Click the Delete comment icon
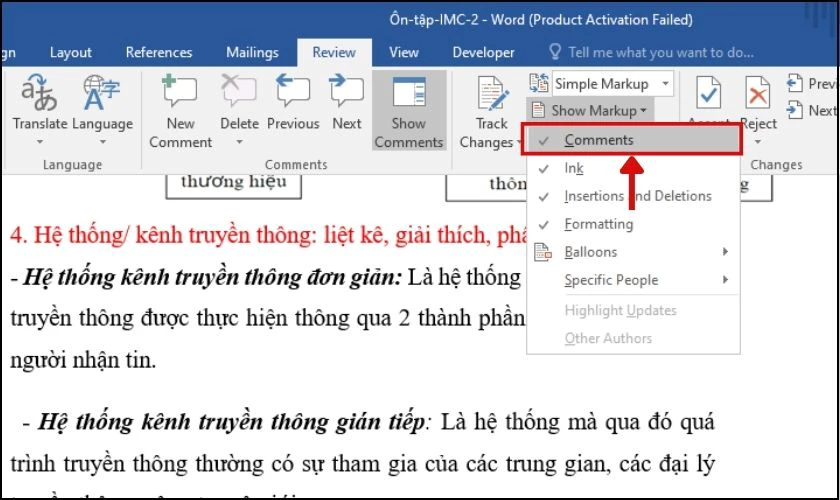Screen dimensions: 840x500 [x=239, y=91]
